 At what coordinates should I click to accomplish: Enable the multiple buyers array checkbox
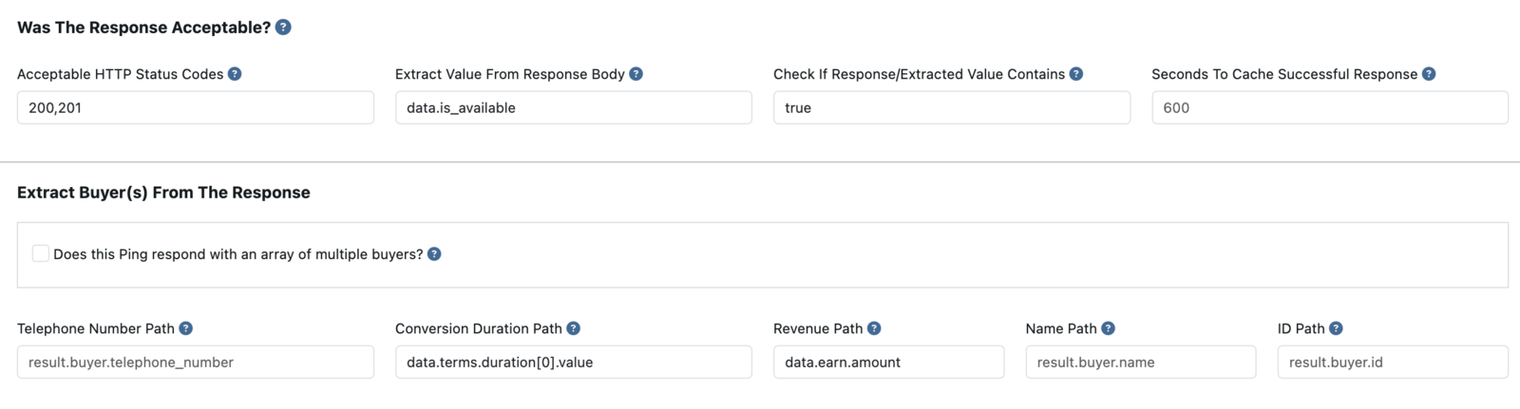coord(40,254)
